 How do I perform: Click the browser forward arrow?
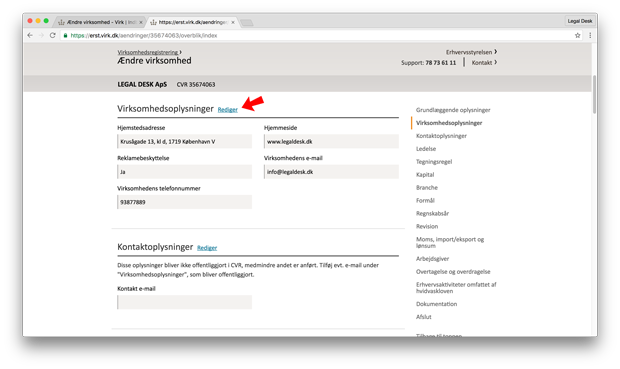[41, 35]
